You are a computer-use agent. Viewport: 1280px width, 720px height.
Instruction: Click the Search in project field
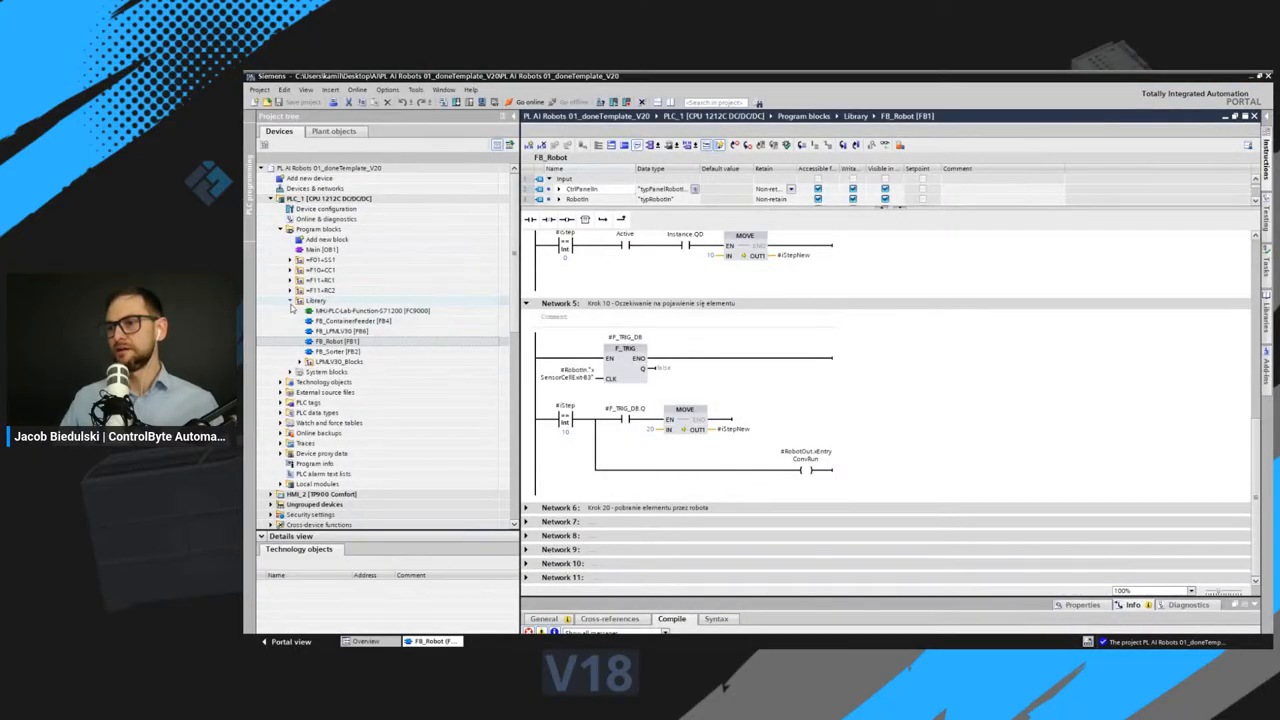(x=716, y=102)
